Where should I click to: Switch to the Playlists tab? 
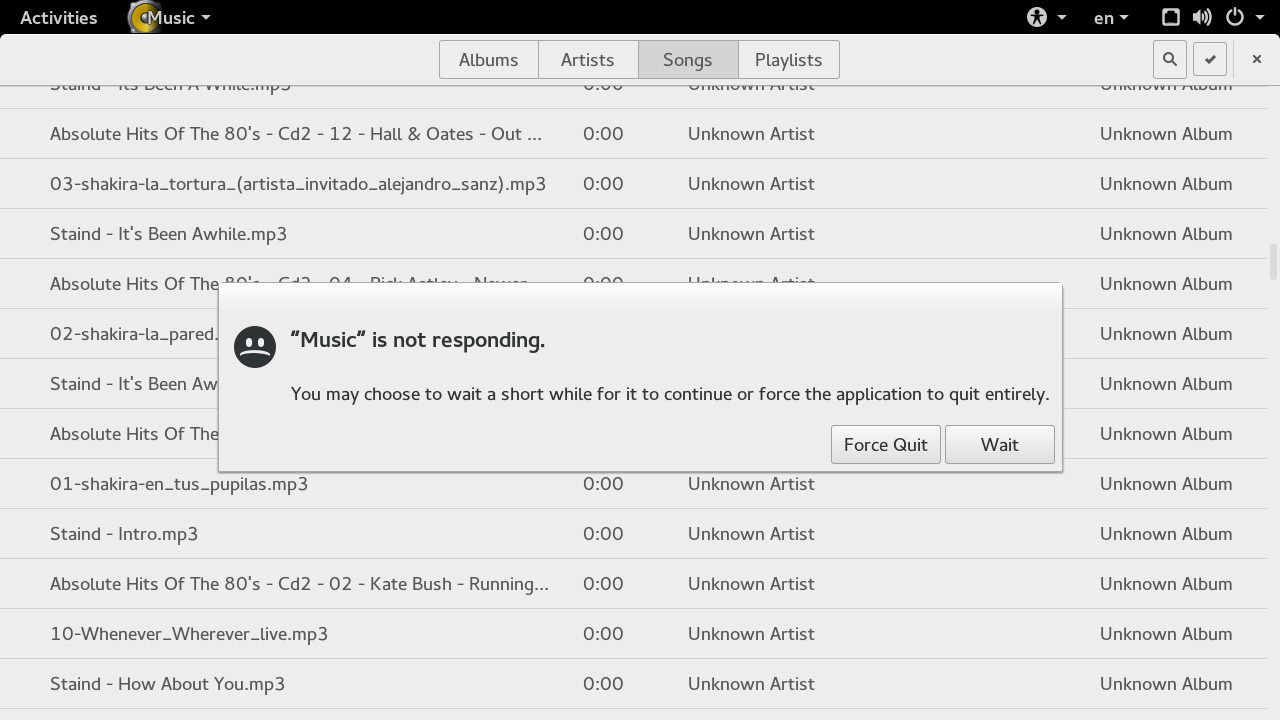coord(789,59)
